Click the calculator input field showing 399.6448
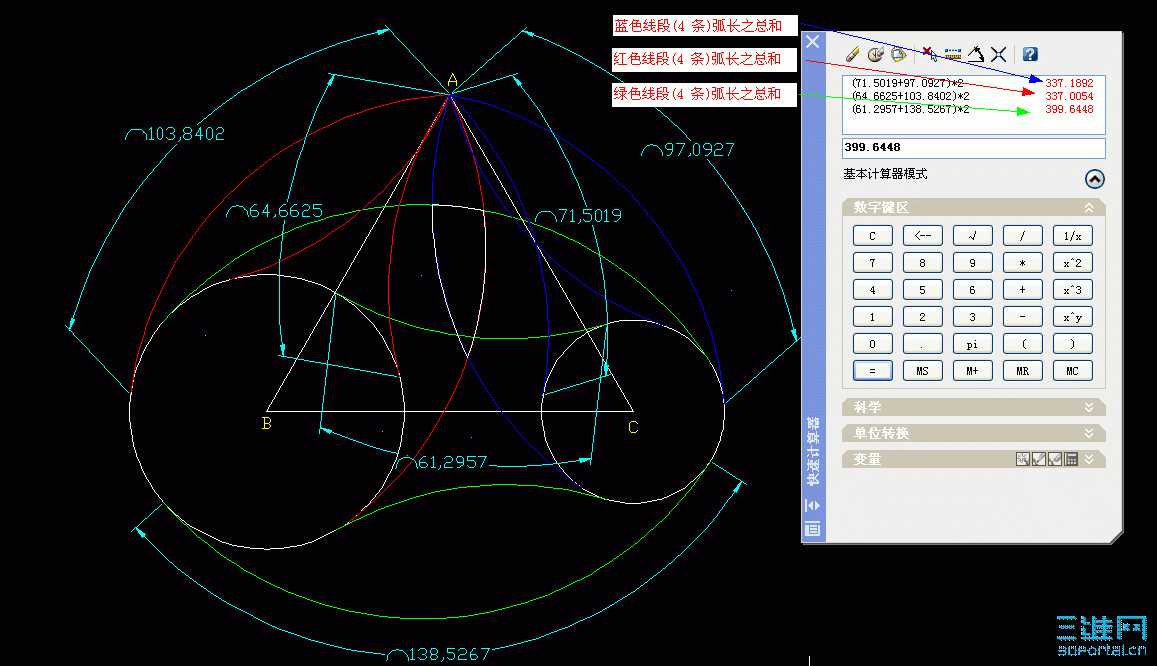 pos(973,148)
